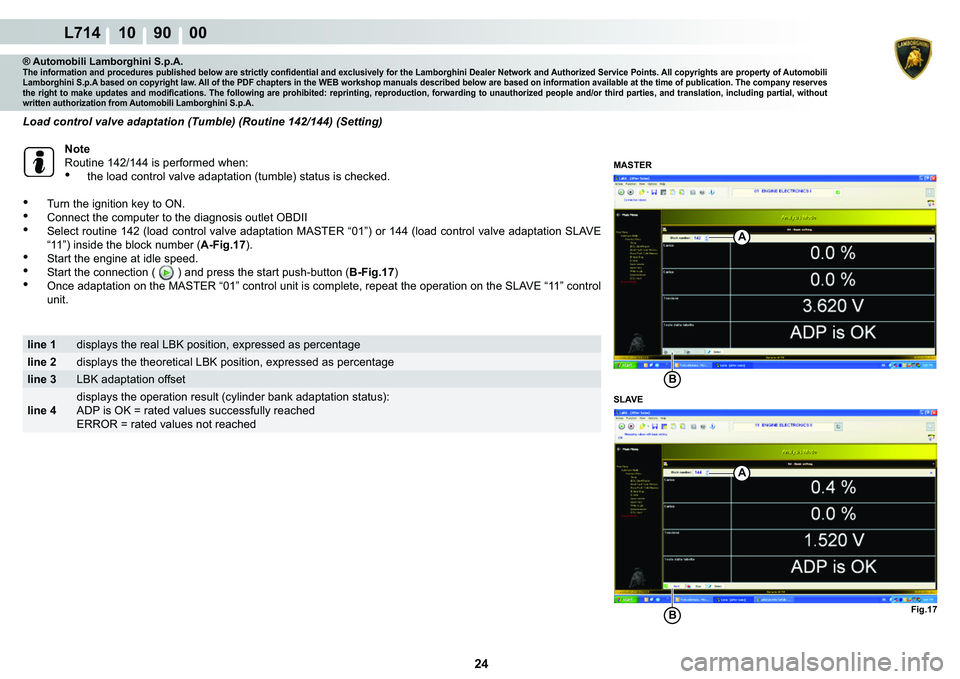960x679 pixels.
Task: Click the line 3 LBK adaptation offset row
Action: (x=312, y=379)
